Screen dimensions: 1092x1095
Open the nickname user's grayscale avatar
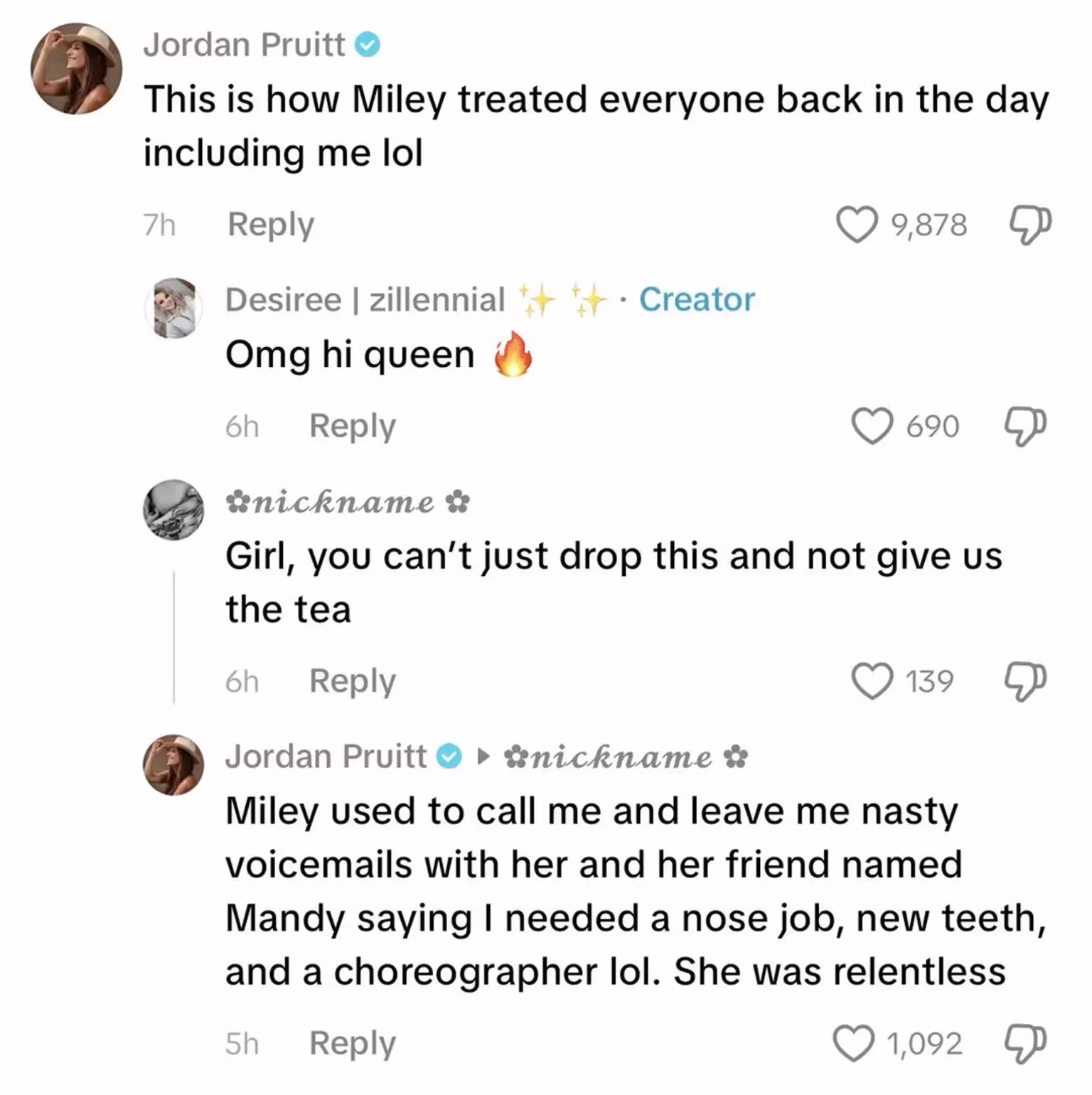(173, 510)
